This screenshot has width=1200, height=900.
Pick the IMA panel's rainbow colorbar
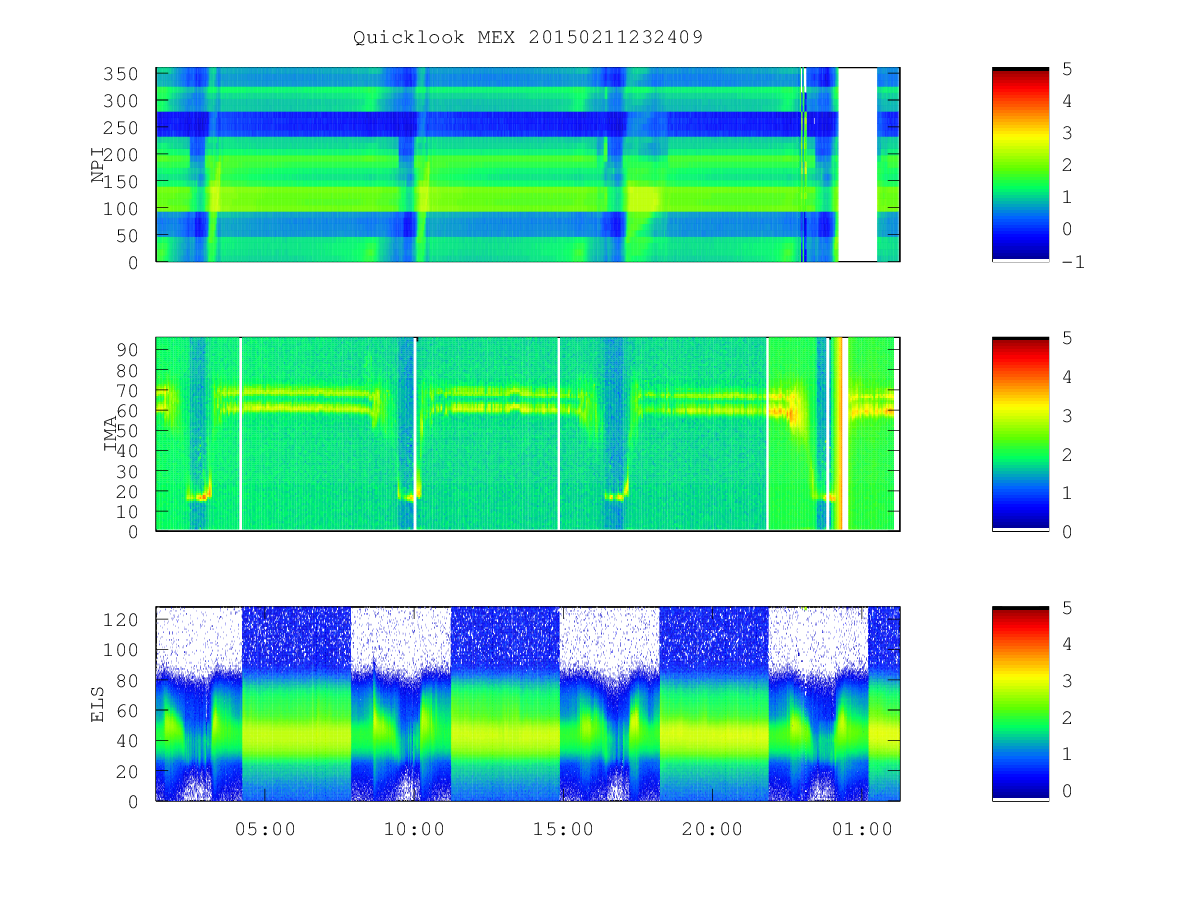[1020, 434]
